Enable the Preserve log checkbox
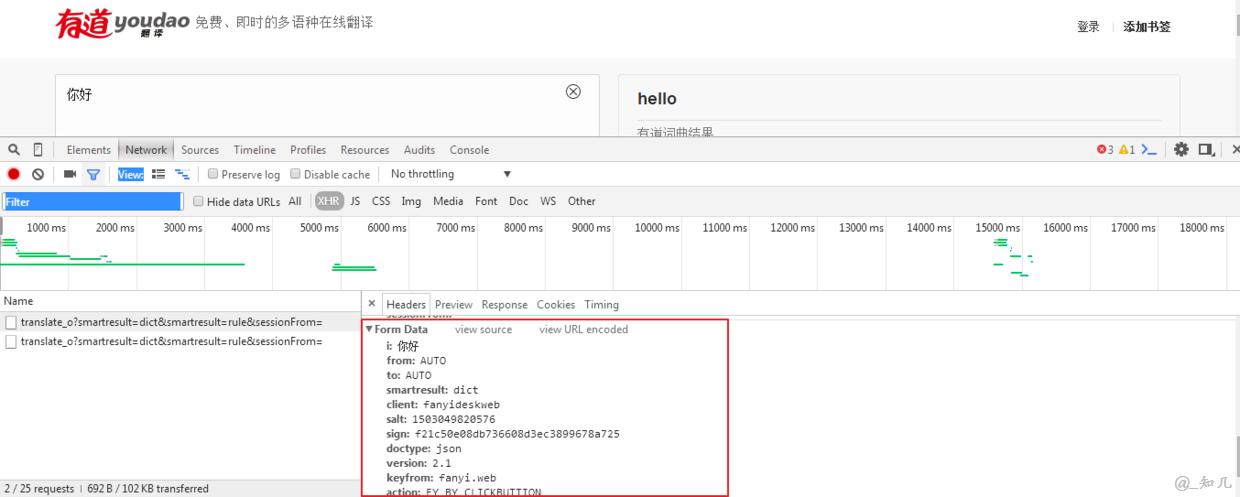This screenshot has height=497, width=1240. click(x=213, y=175)
